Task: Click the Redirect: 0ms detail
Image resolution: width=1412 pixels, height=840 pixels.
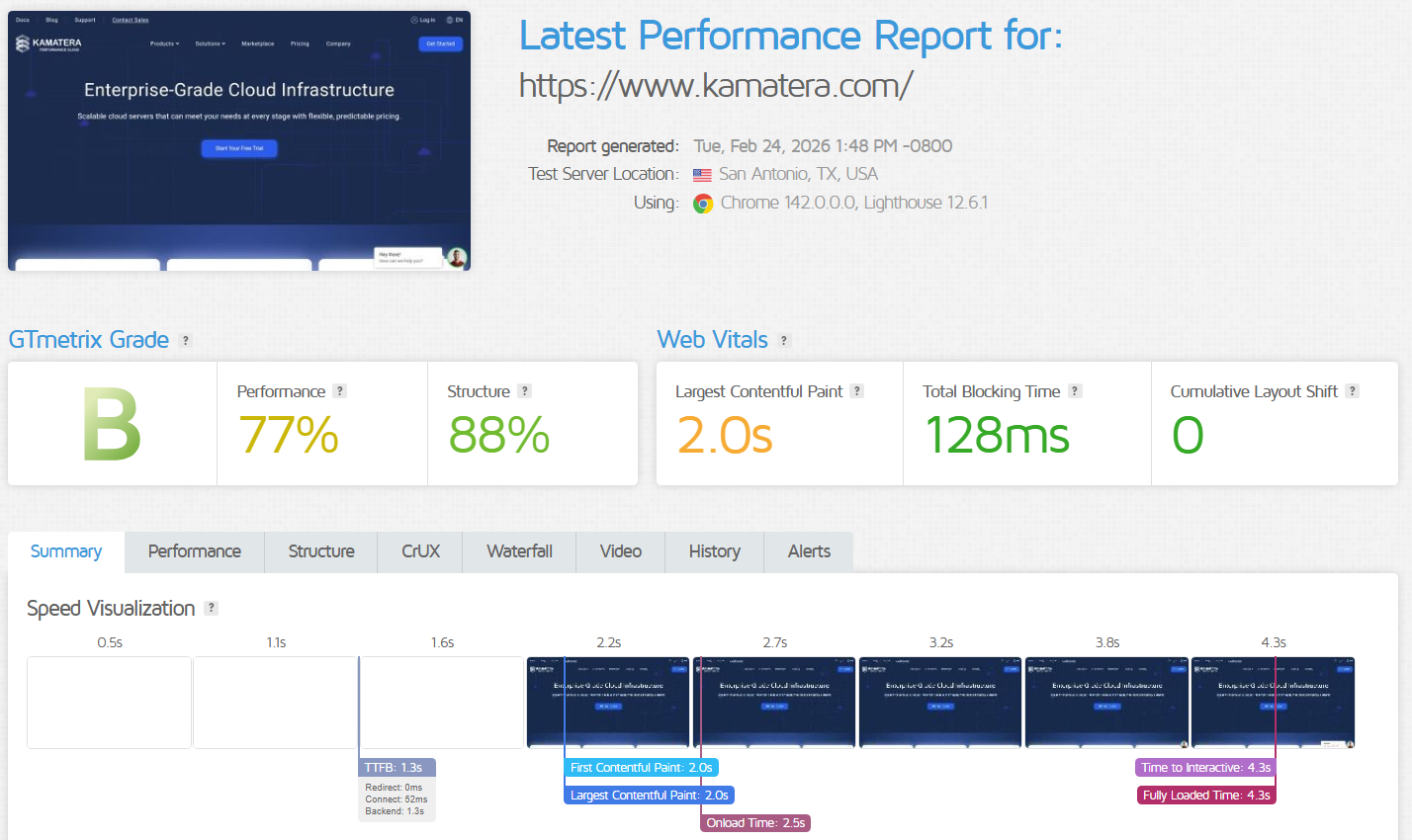Action: coord(394,788)
